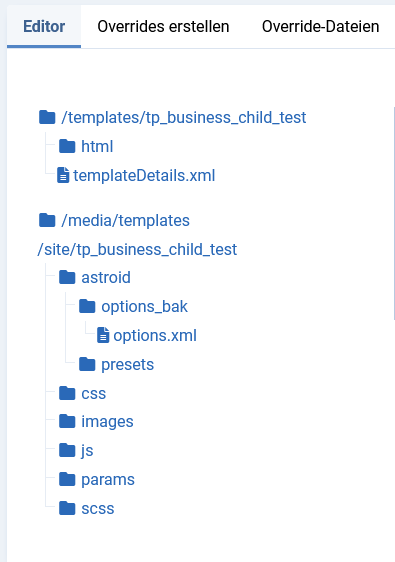Image resolution: width=395 pixels, height=562 pixels.
Task: Switch to the Editor tab
Action: pos(44,27)
